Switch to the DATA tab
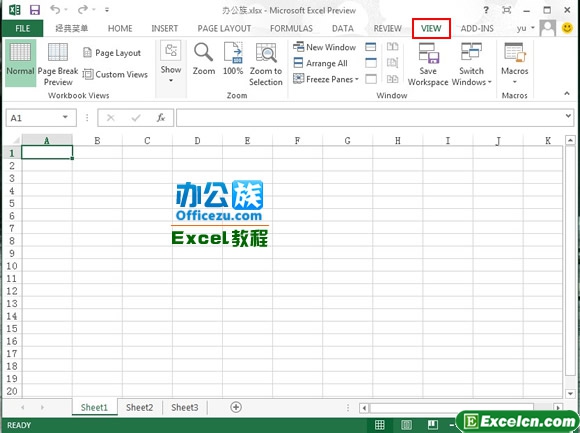 (343, 28)
